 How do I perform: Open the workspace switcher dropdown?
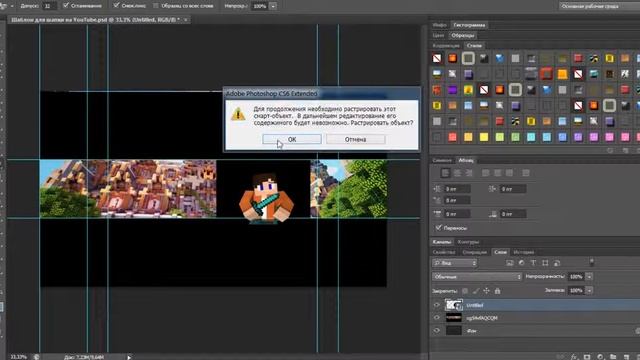(599, 6)
